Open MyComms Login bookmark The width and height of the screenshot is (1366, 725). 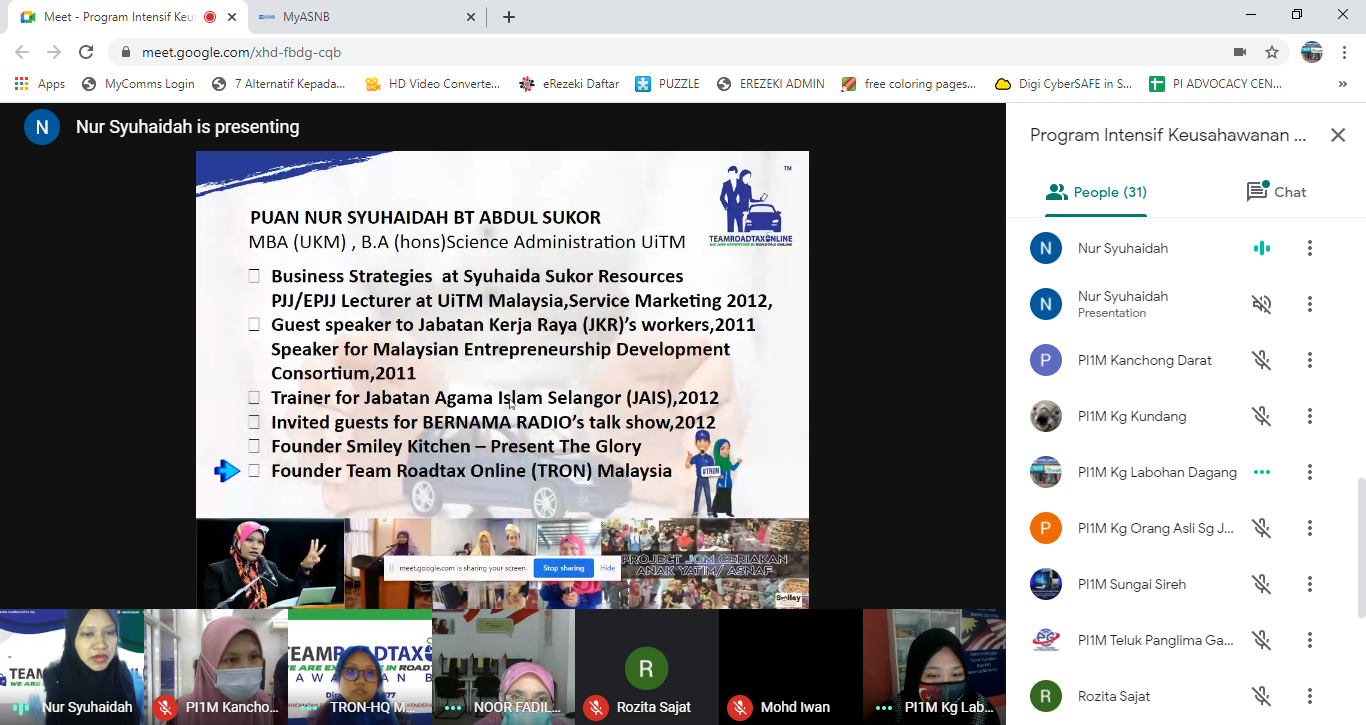139,84
